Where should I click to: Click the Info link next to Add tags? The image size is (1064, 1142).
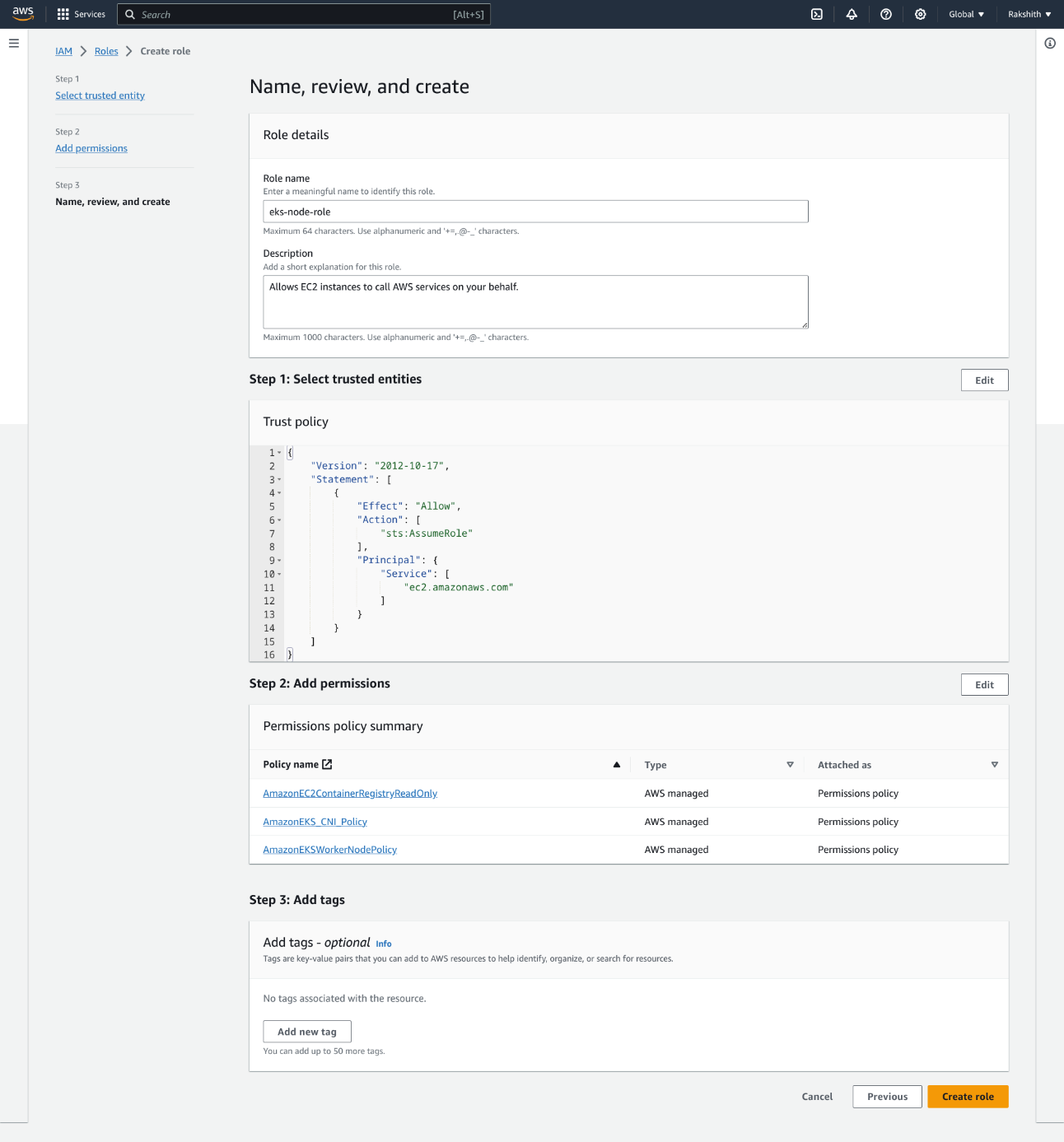[384, 944]
